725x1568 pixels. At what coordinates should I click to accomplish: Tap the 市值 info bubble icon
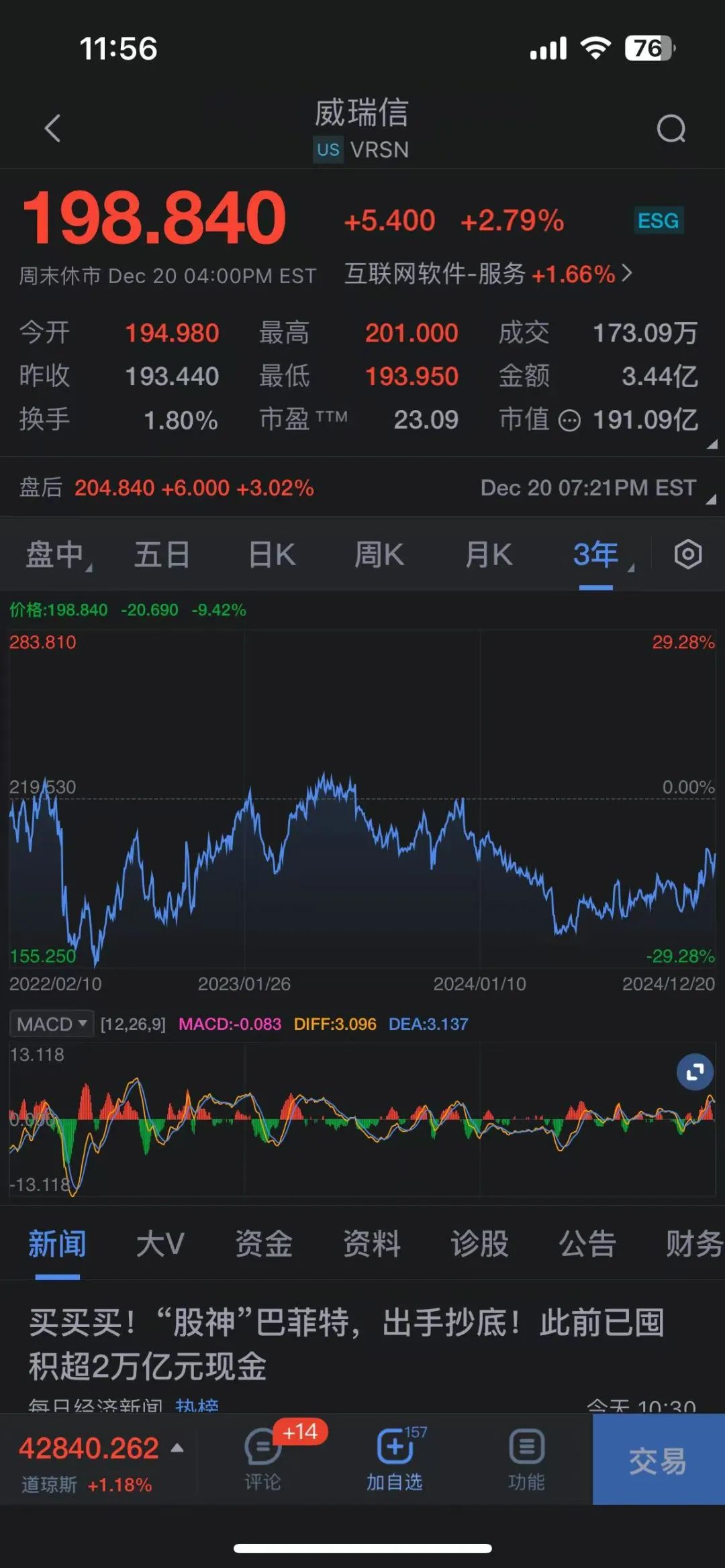(569, 421)
